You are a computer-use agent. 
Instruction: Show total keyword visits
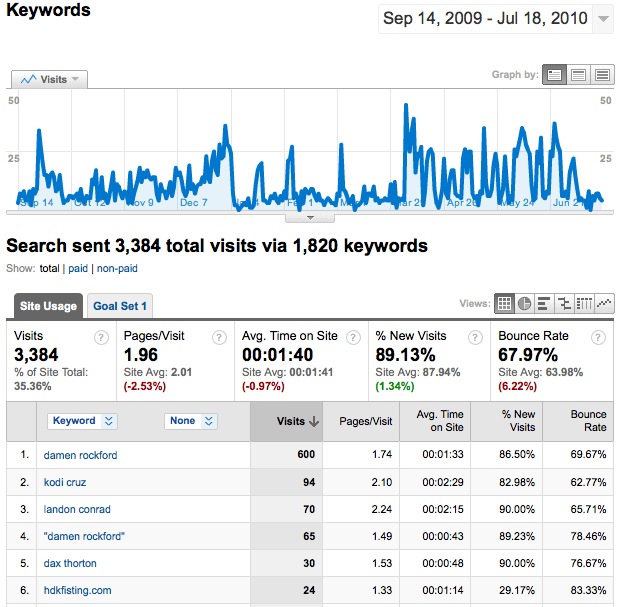coord(49,268)
